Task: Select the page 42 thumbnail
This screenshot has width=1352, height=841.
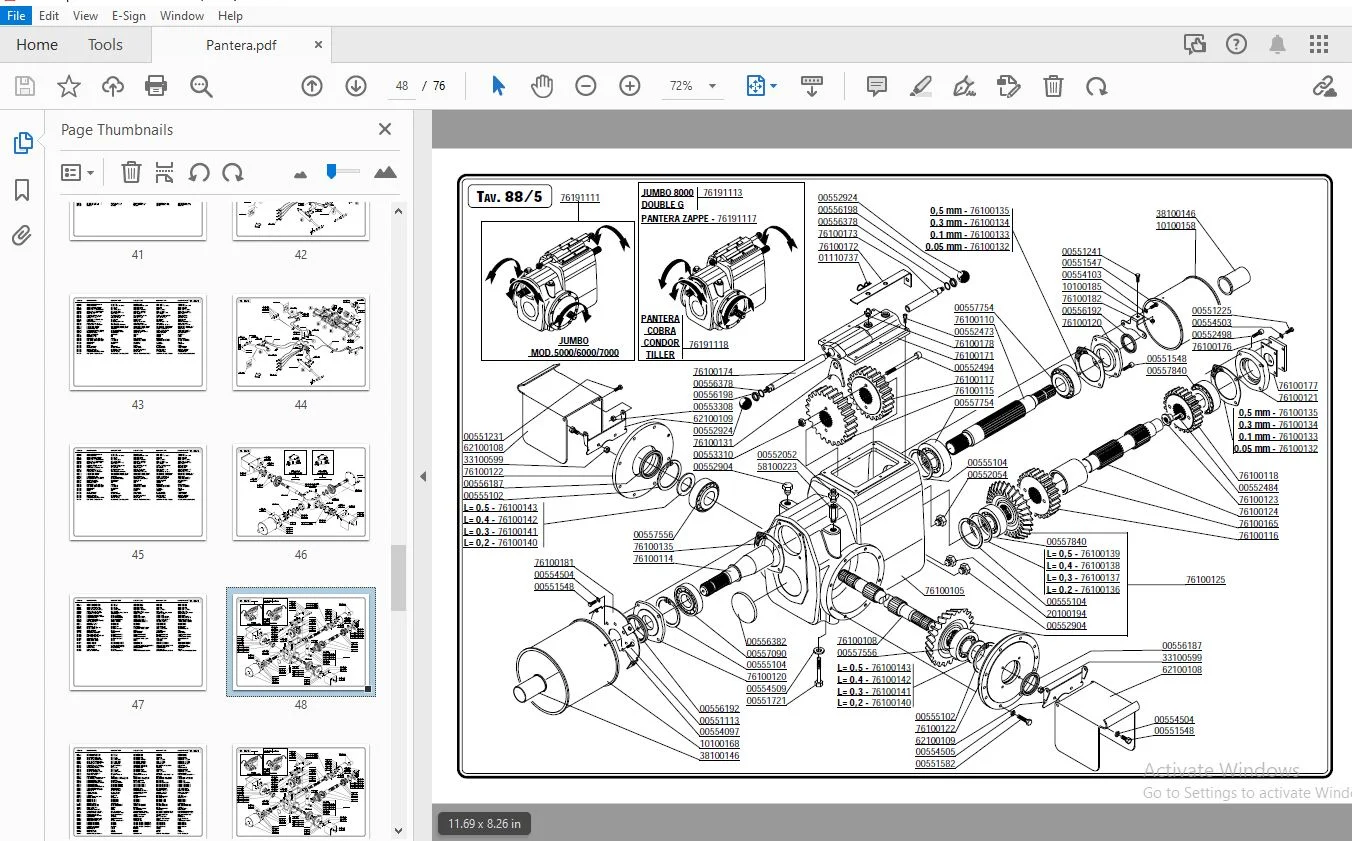Action: click(x=301, y=220)
